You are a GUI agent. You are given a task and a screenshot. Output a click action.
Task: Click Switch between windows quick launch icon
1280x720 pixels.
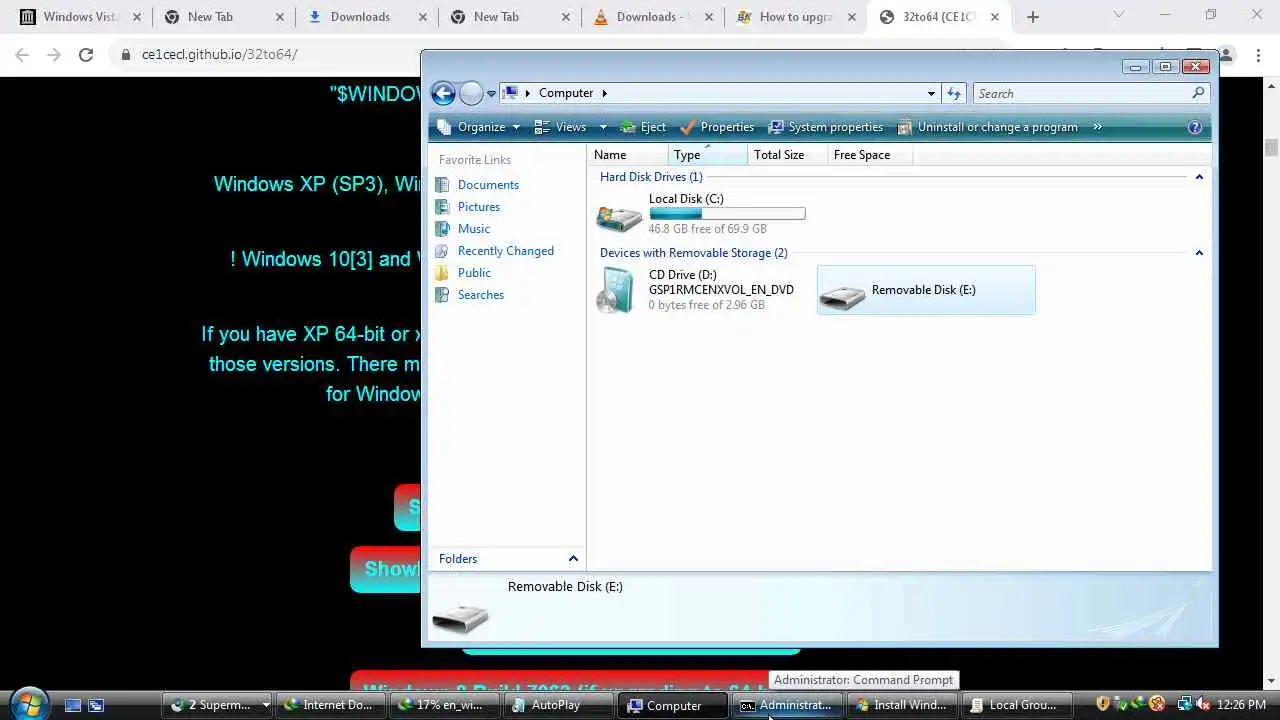(96, 705)
